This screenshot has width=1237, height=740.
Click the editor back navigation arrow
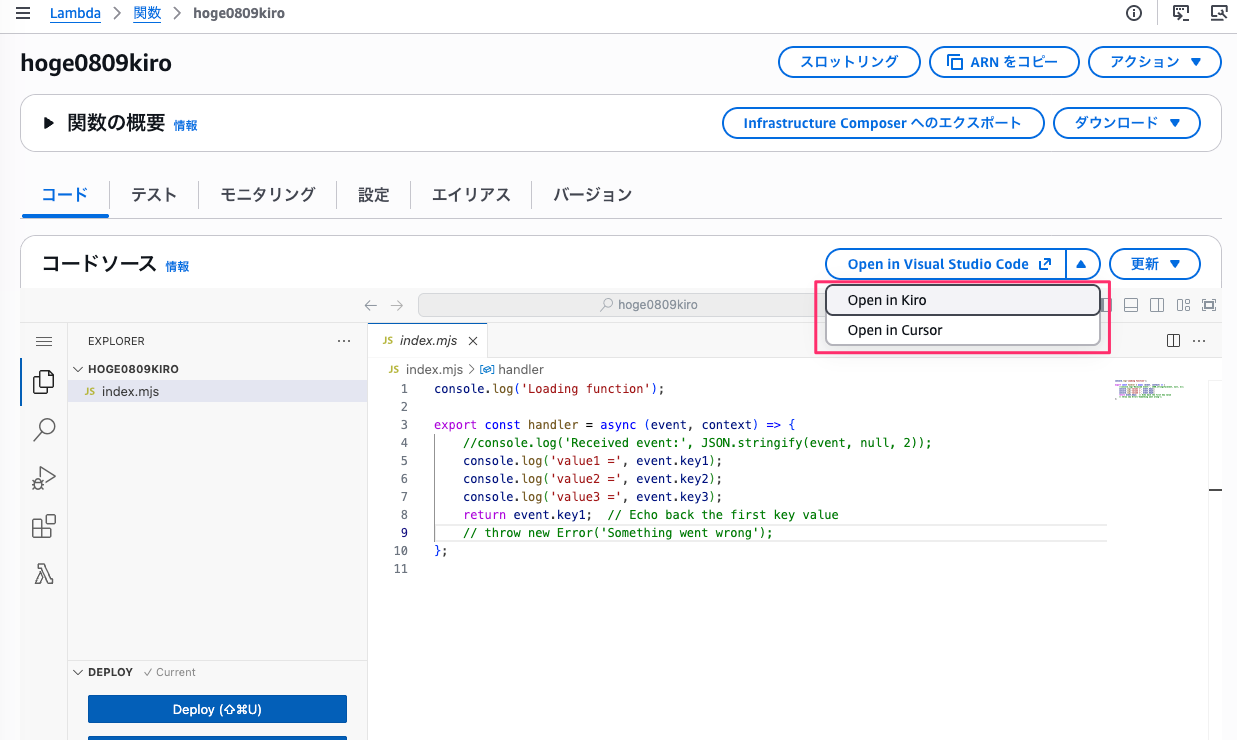tap(371, 305)
